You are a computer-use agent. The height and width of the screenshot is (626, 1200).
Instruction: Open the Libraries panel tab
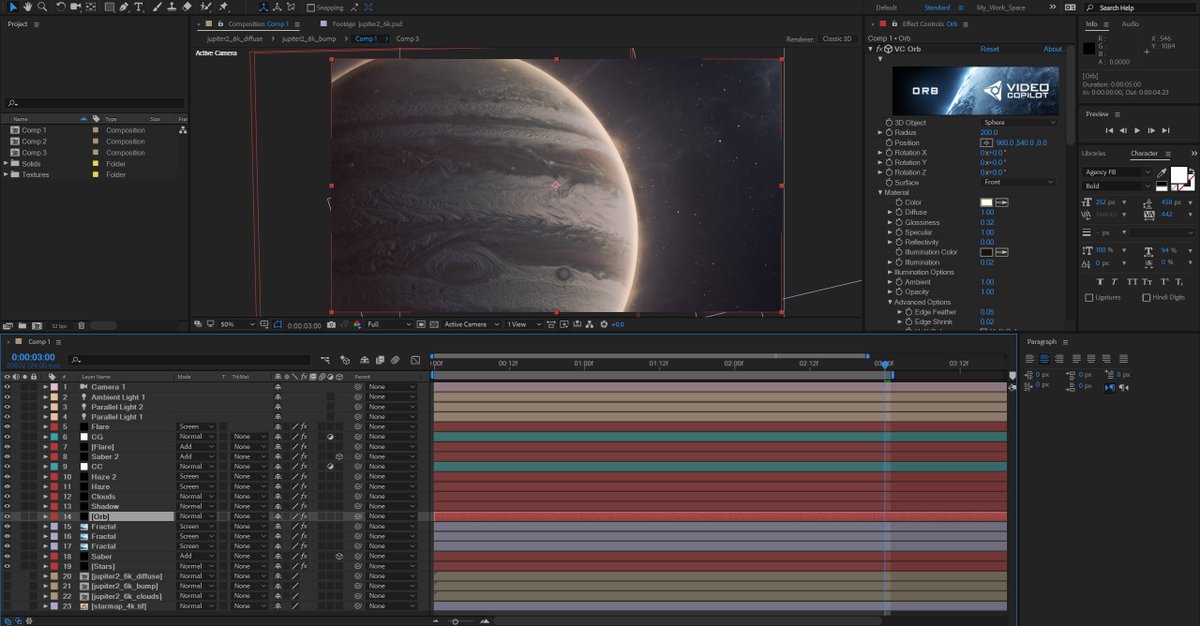tap(1094, 153)
